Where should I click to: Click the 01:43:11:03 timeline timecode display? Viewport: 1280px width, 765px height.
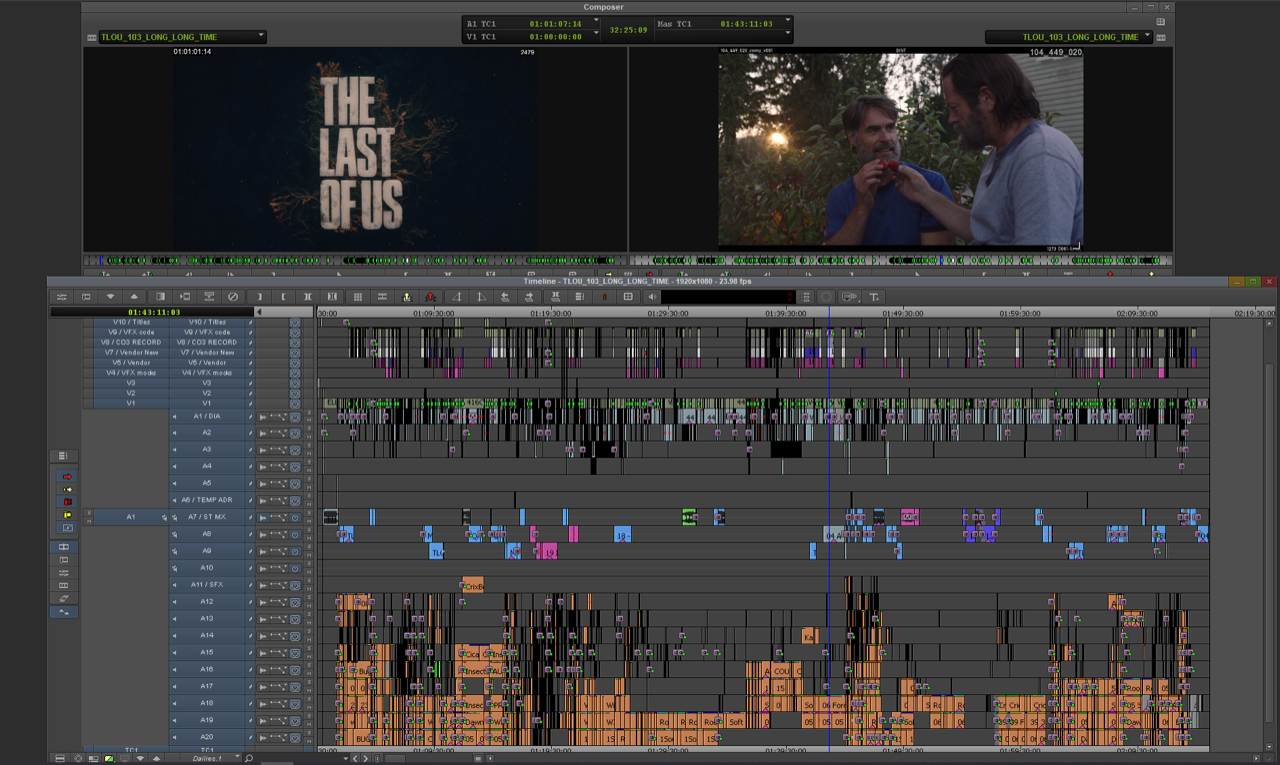[153, 313]
